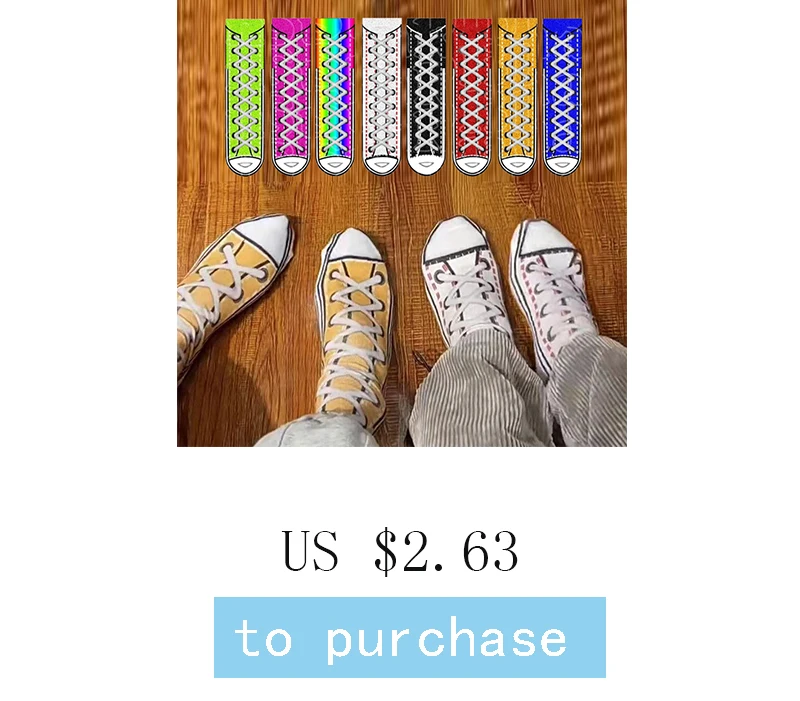This screenshot has height=701, width=800.
Task: Click the 'to purchase' button
Action: (x=410, y=637)
